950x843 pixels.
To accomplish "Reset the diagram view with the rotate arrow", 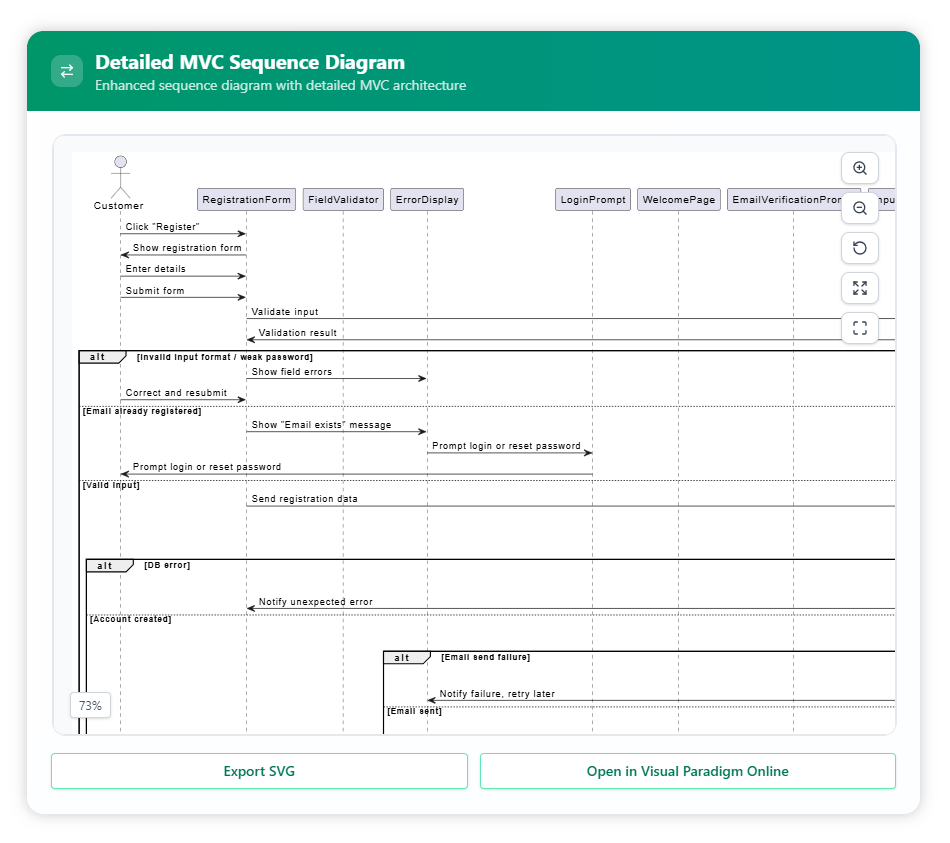I will (859, 248).
